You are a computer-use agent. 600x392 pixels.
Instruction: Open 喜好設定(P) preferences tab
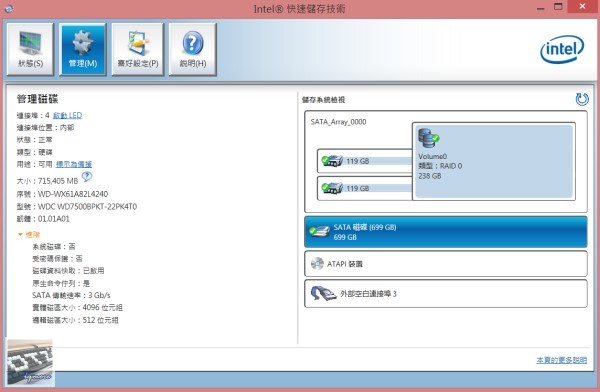tap(138, 49)
